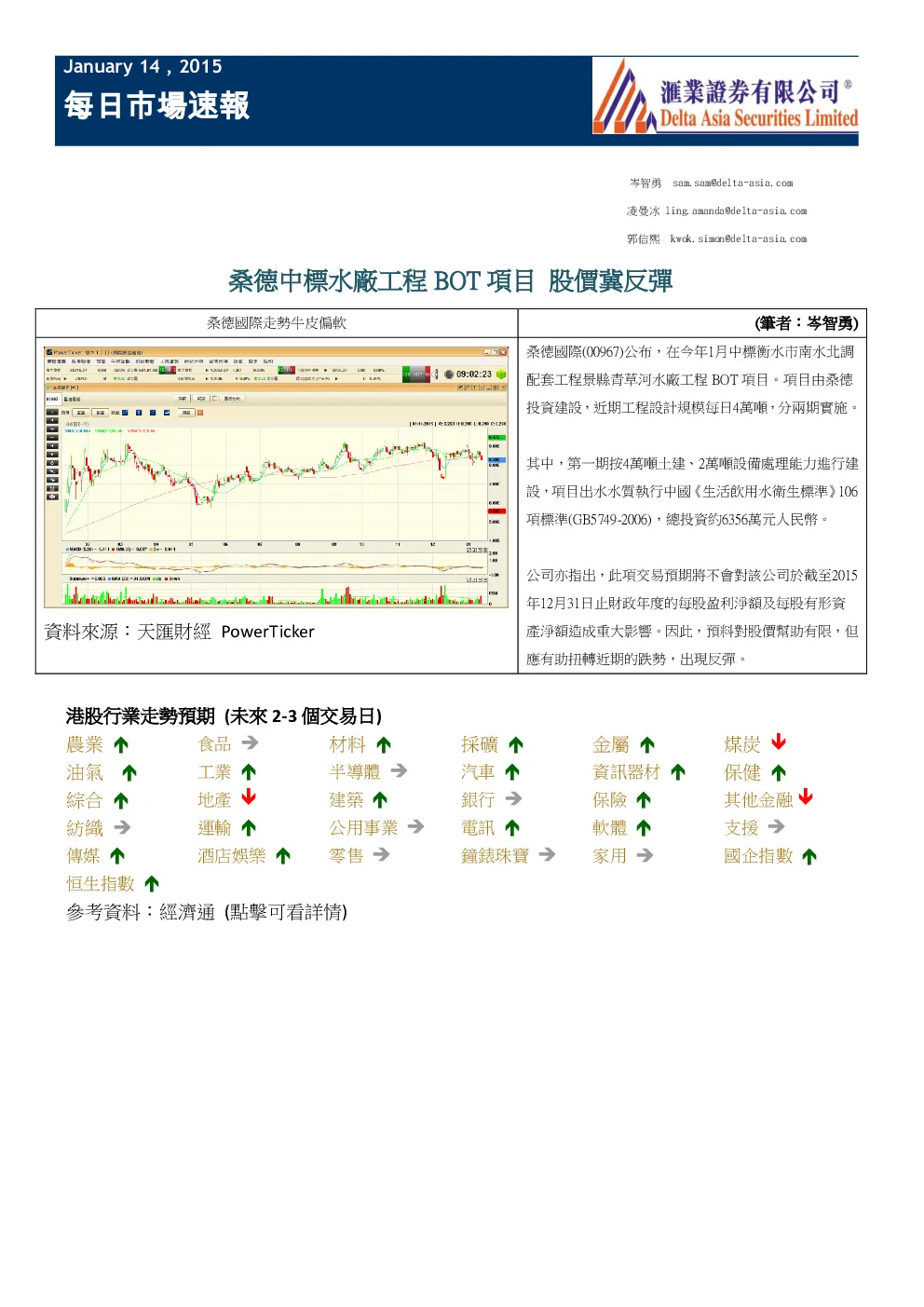
Task: Click the green up arrow beside 保險
Action: click(644, 800)
